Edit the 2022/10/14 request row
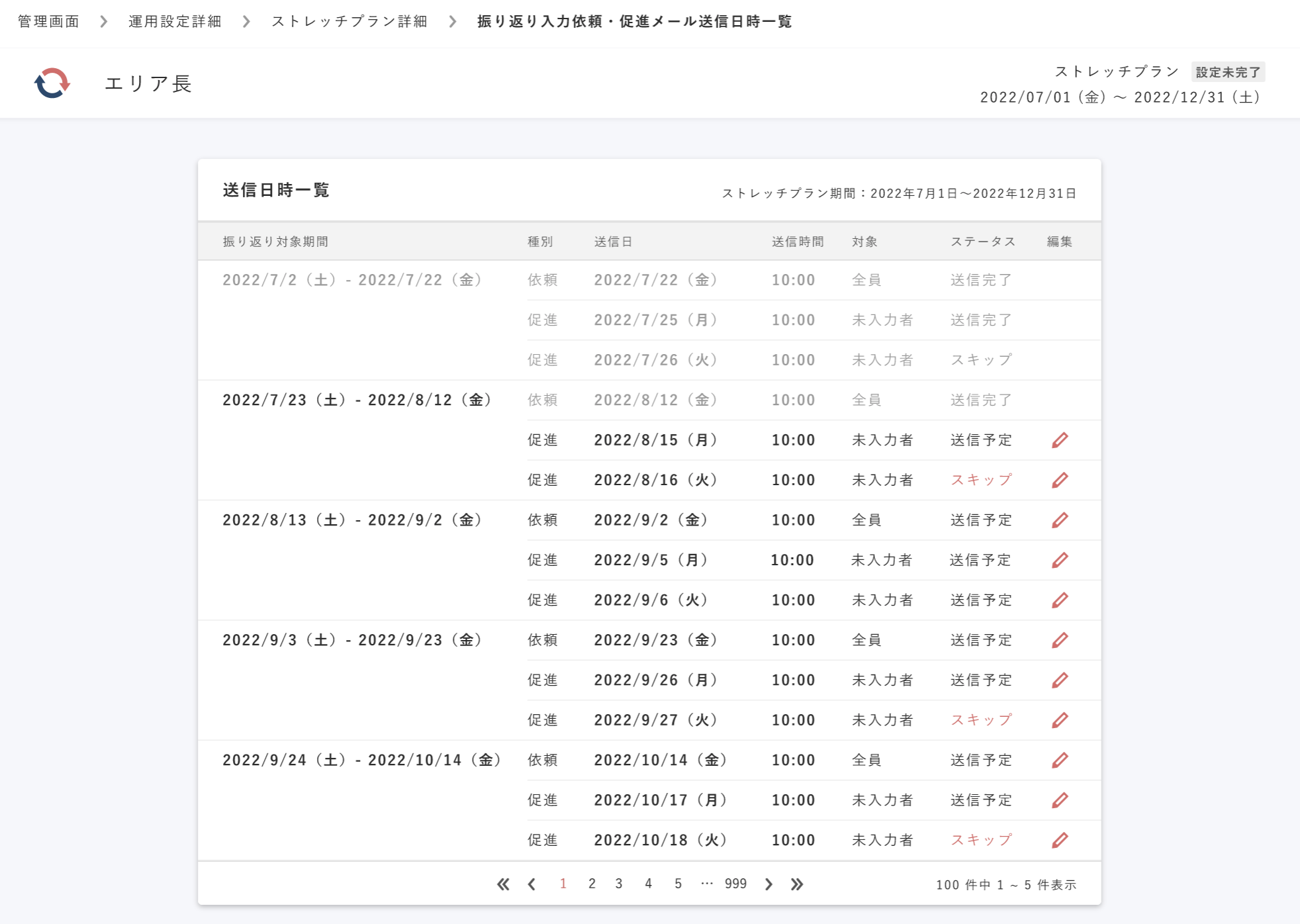 (1060, 760)
